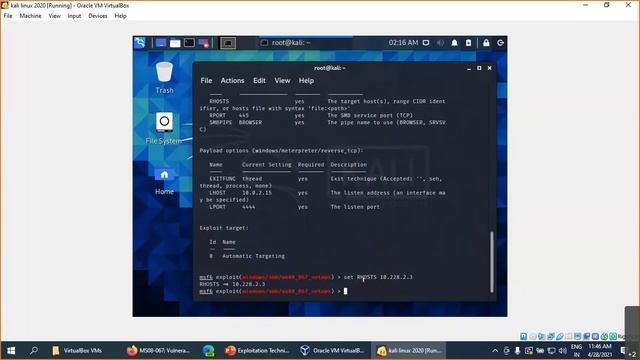Image resolution: width=640 pixels, height=360 pixels.
Task: Click the ENG IN language indicator
Action: pos(576,351)
